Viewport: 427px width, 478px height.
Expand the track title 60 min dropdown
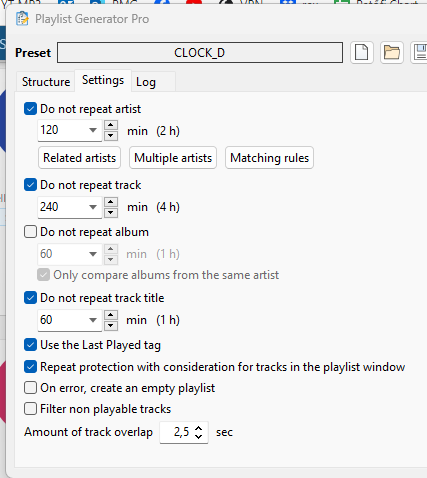tap(93, 320)
